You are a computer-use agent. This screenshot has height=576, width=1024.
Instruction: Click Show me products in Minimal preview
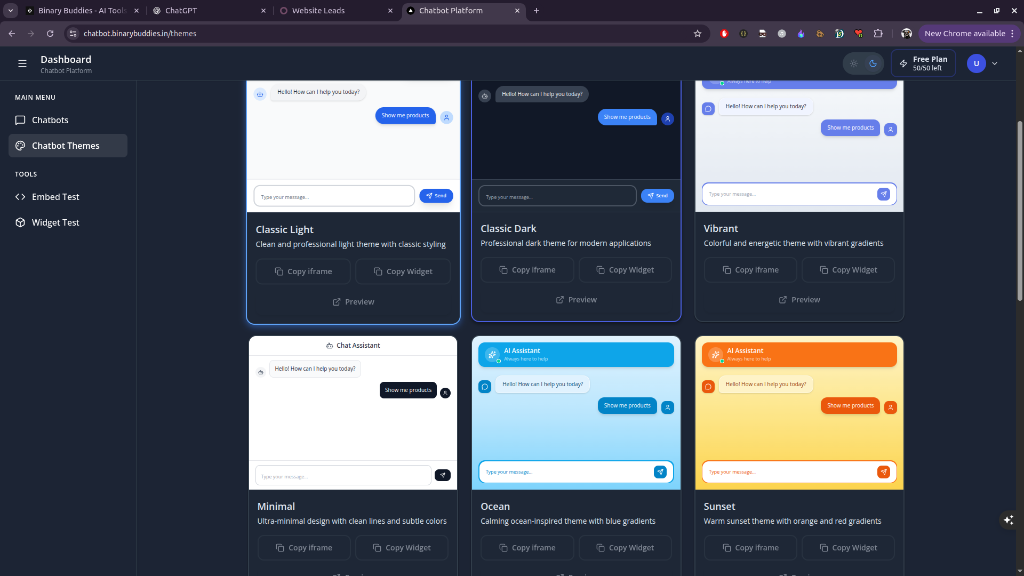click(x=408, y=390)
